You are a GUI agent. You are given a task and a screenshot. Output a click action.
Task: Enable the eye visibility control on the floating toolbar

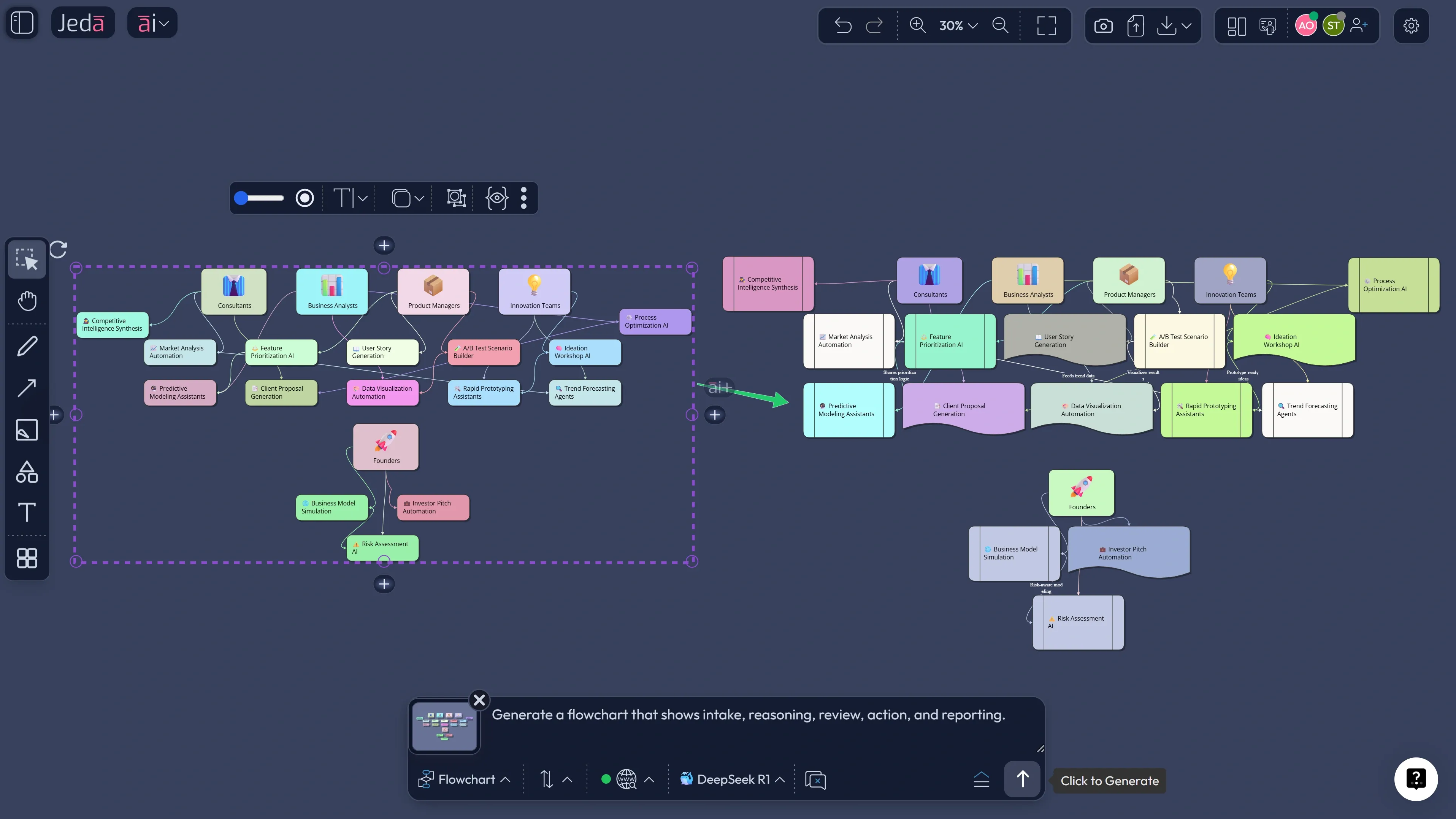click(x=496, y=198)
